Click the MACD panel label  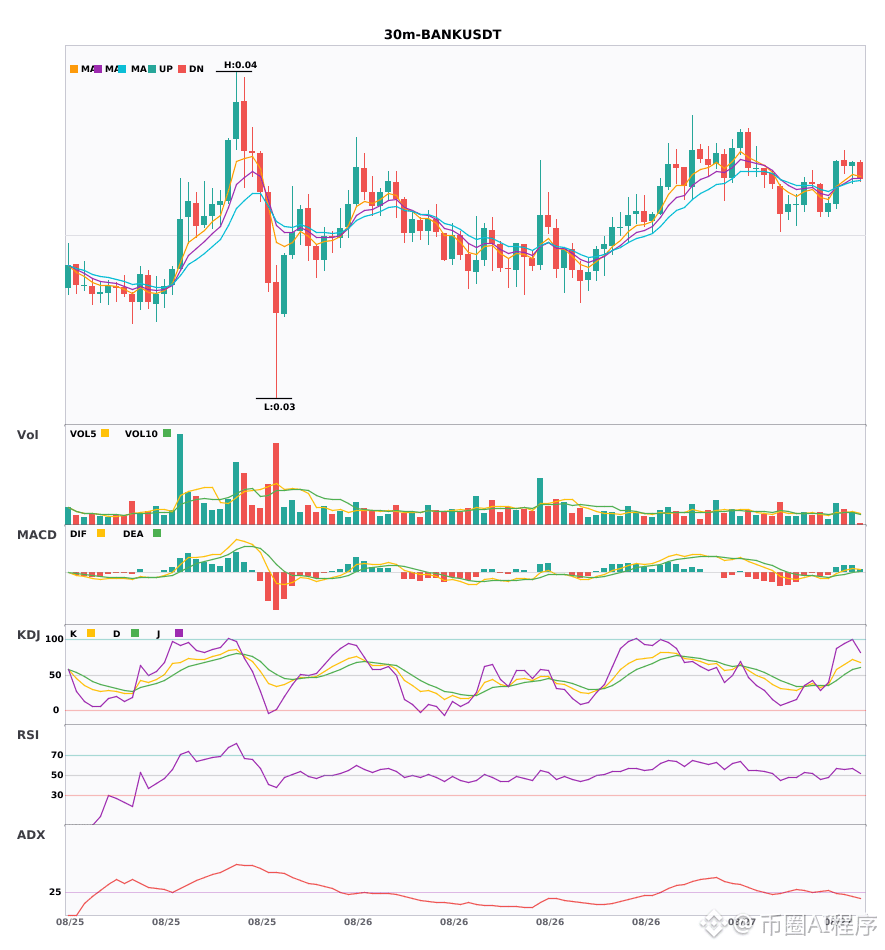36,535
